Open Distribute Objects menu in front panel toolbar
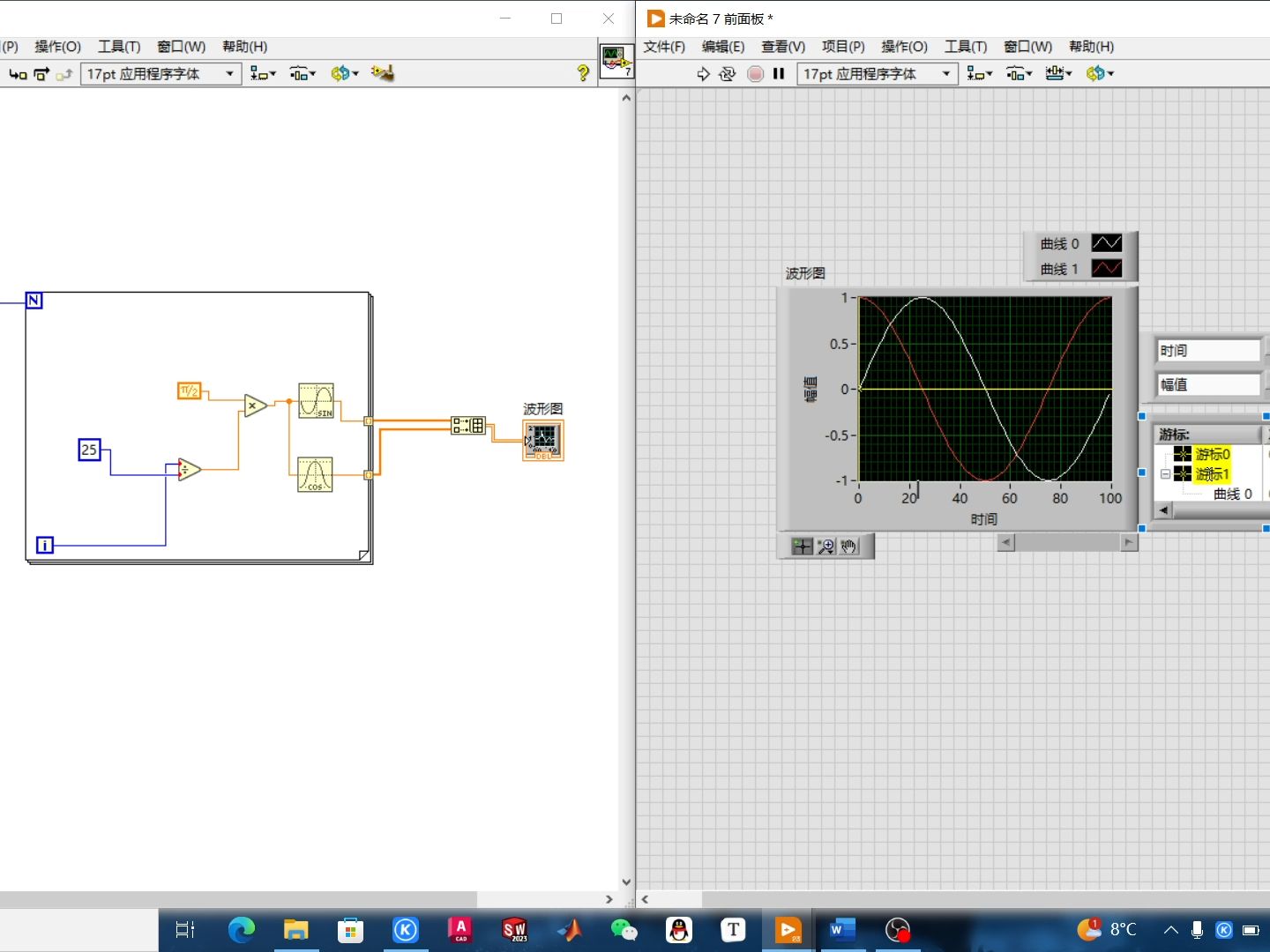This screenshot has width=1270, height=952. click(x=1019, y=74)
